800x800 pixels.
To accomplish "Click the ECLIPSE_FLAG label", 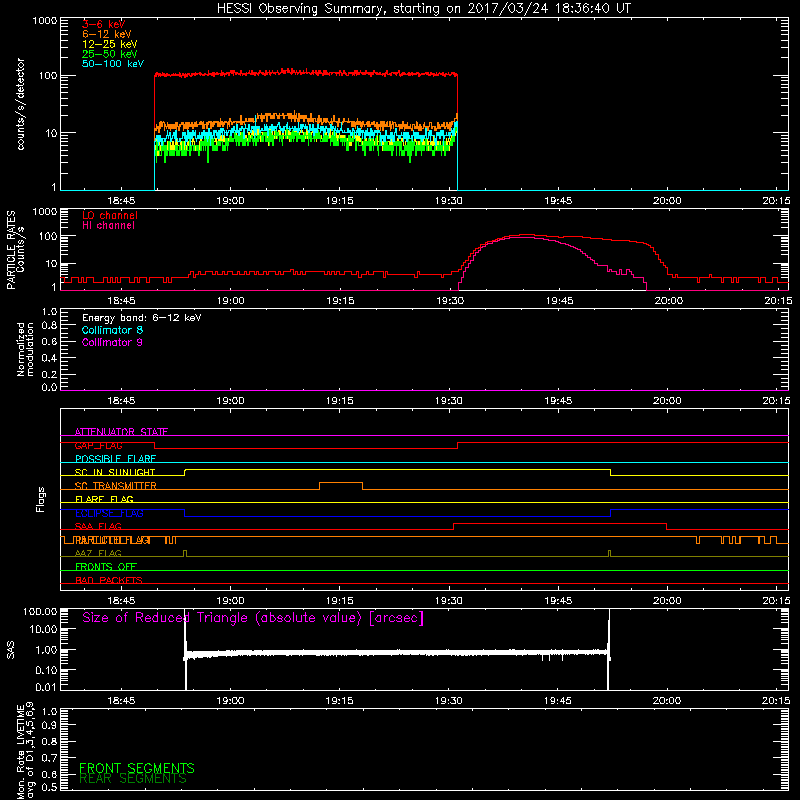I will click(x=109, y=513).
